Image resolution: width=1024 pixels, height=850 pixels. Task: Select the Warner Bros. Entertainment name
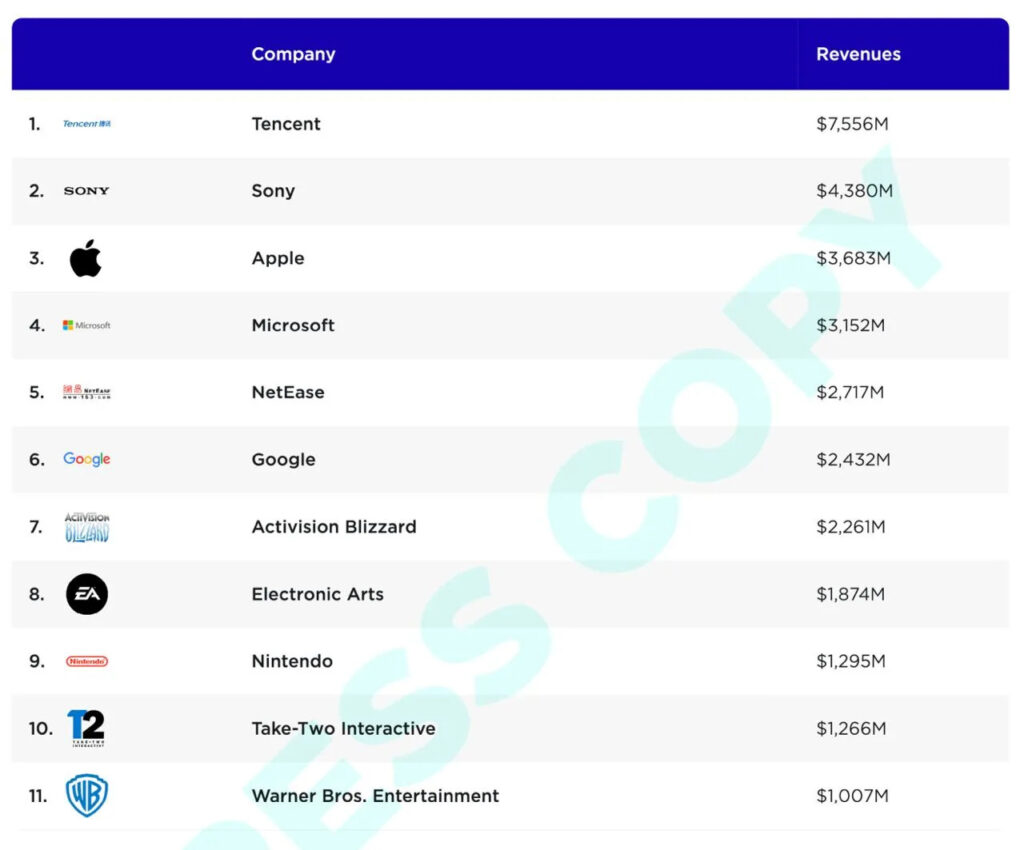click(375, 796)
